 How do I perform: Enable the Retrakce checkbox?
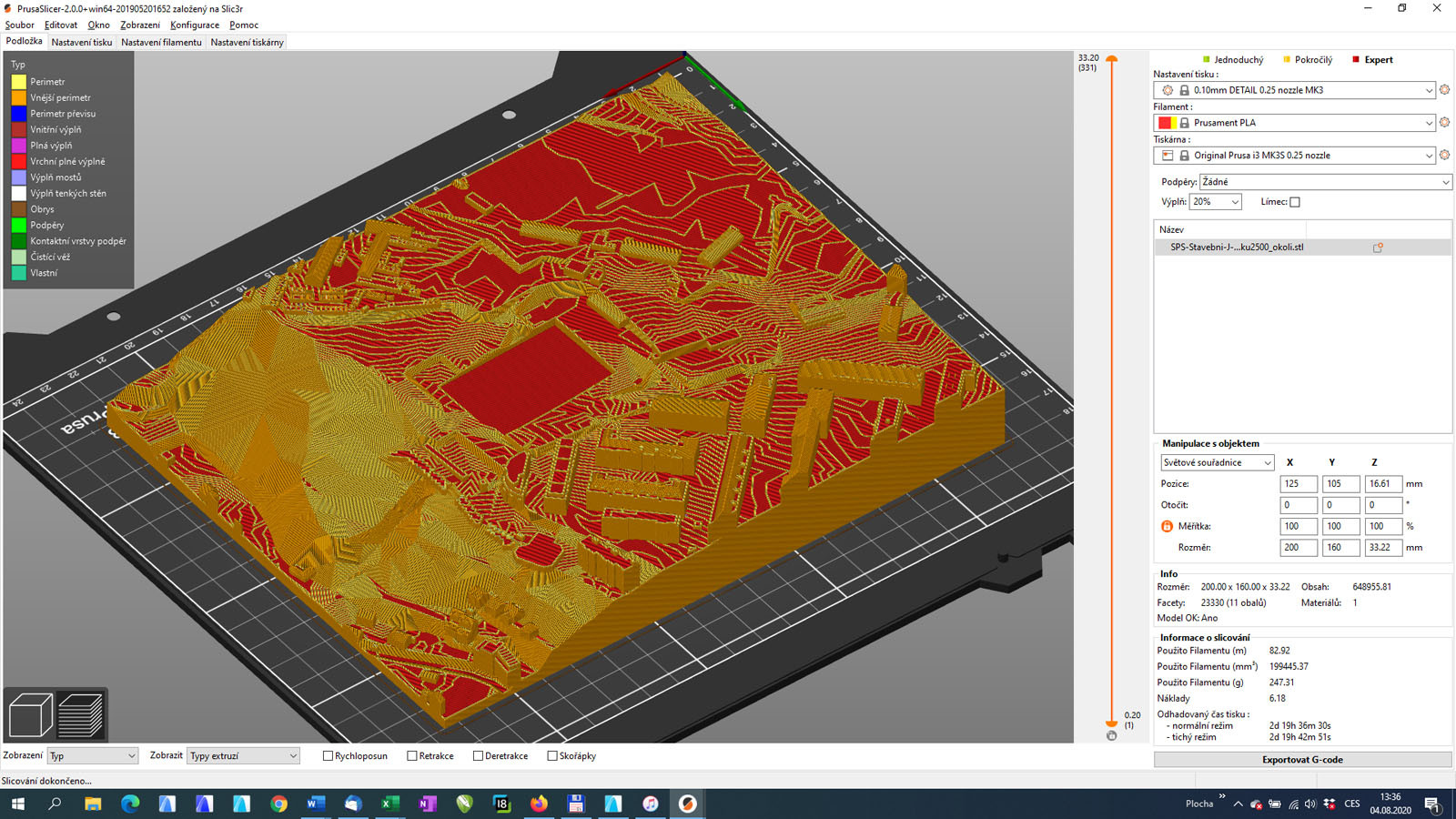pos(412,756)
